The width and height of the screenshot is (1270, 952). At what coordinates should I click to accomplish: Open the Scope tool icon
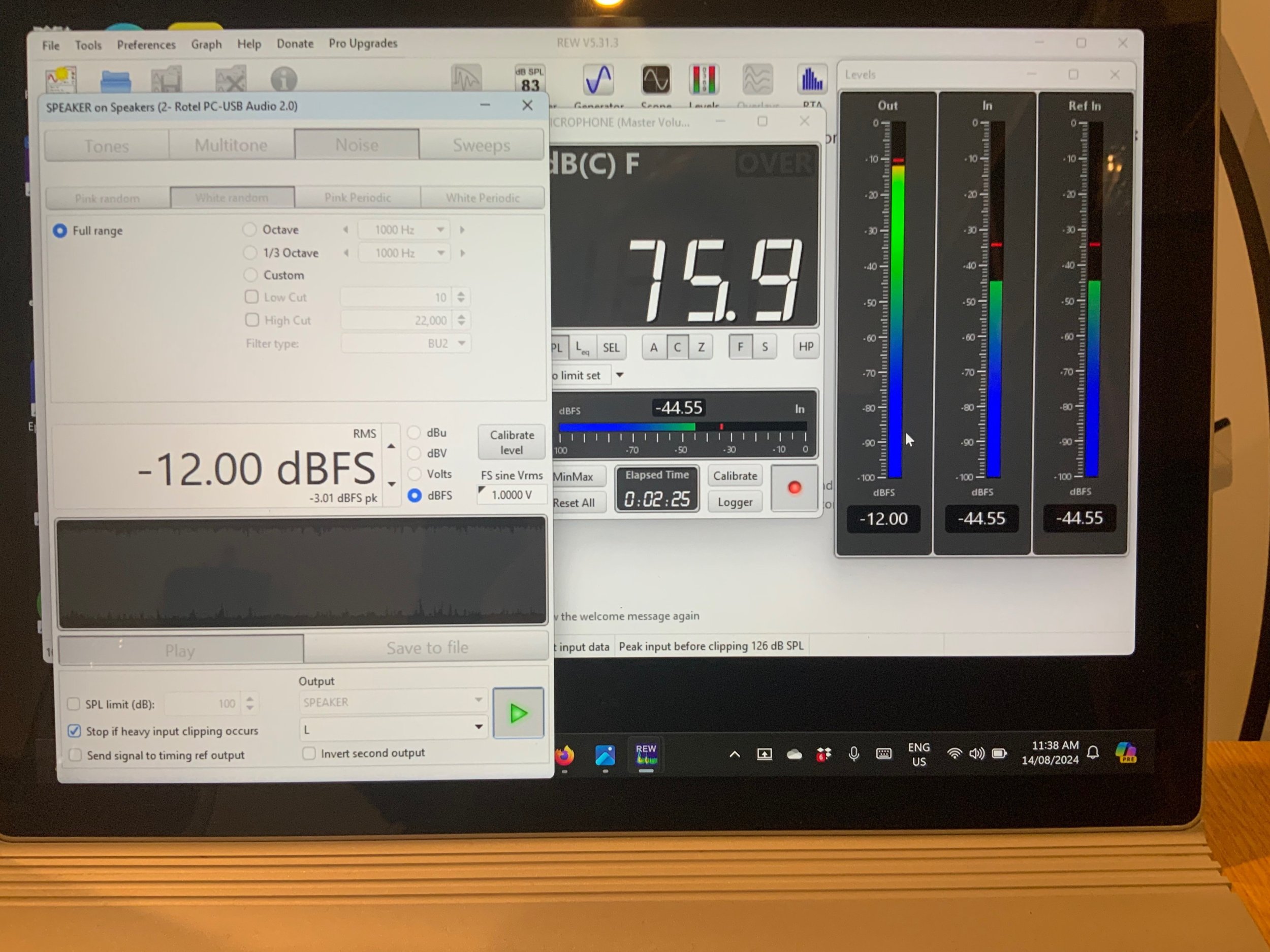tap(655, 80)
